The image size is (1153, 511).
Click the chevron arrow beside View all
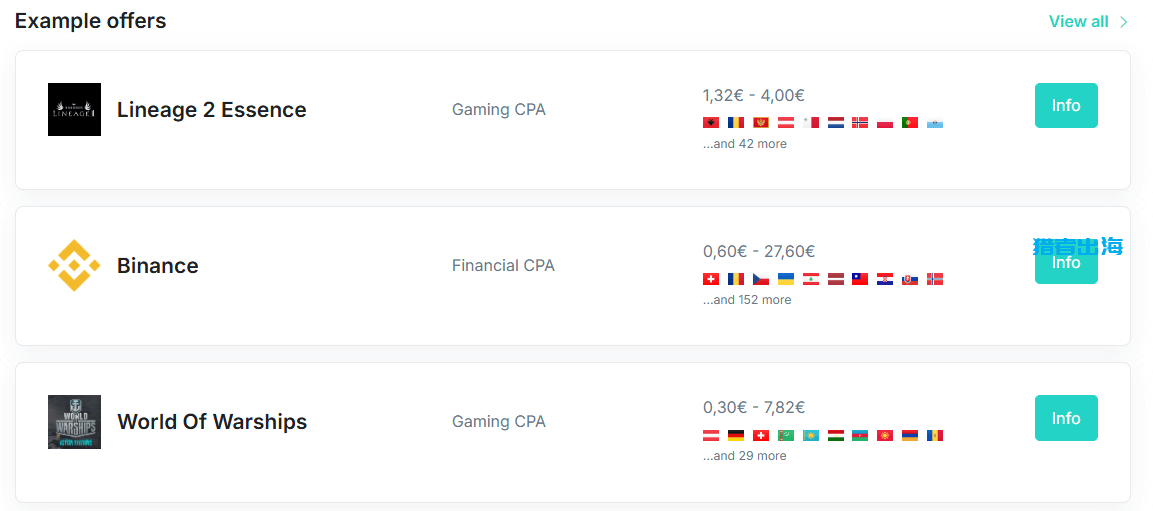pyautogui.click(x=1124, y=22)
